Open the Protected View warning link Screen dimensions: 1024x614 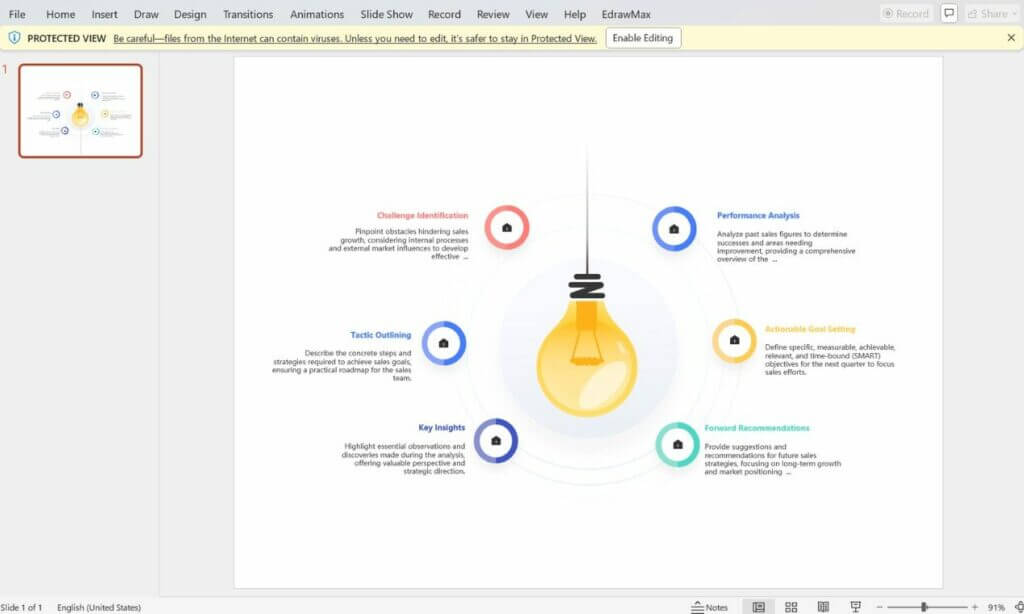pyautogui.click(x=355, y=39)
